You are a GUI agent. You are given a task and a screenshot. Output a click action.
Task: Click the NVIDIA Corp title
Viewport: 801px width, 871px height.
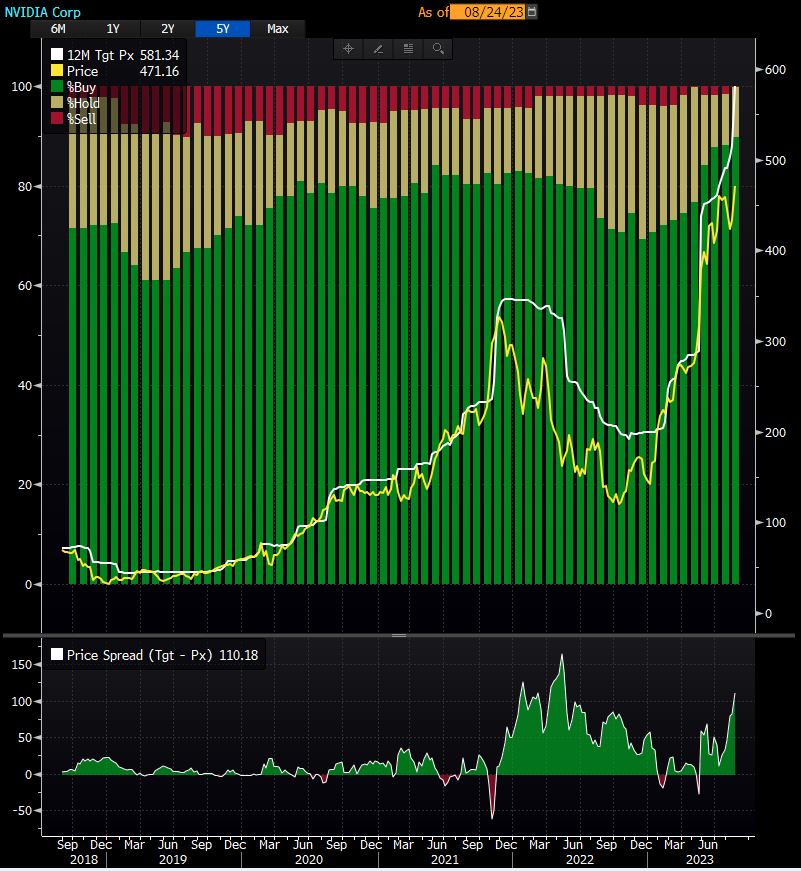[43, 12]
